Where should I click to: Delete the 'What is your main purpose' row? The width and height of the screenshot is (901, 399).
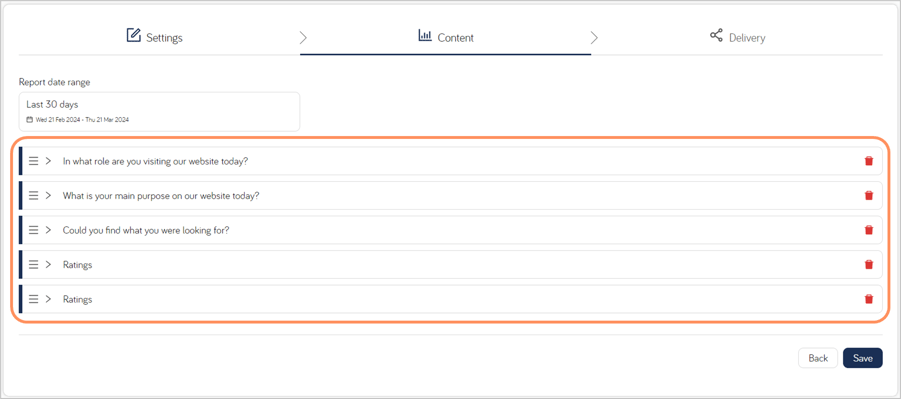[x=869, y=195]
